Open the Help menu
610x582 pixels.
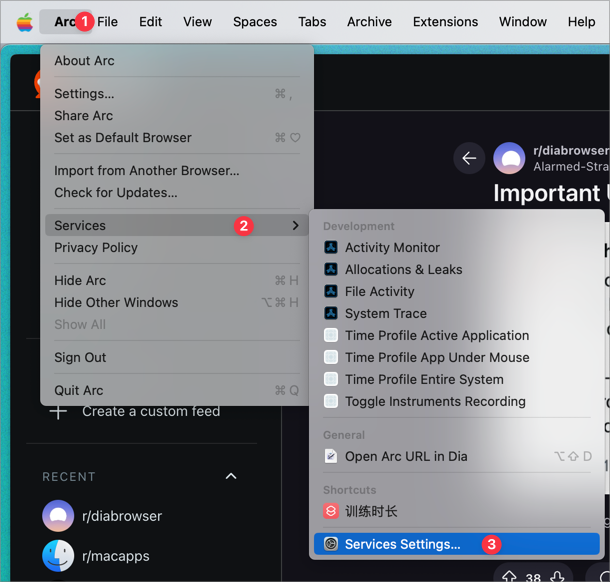pyautogui.click(x=582, y=22)
